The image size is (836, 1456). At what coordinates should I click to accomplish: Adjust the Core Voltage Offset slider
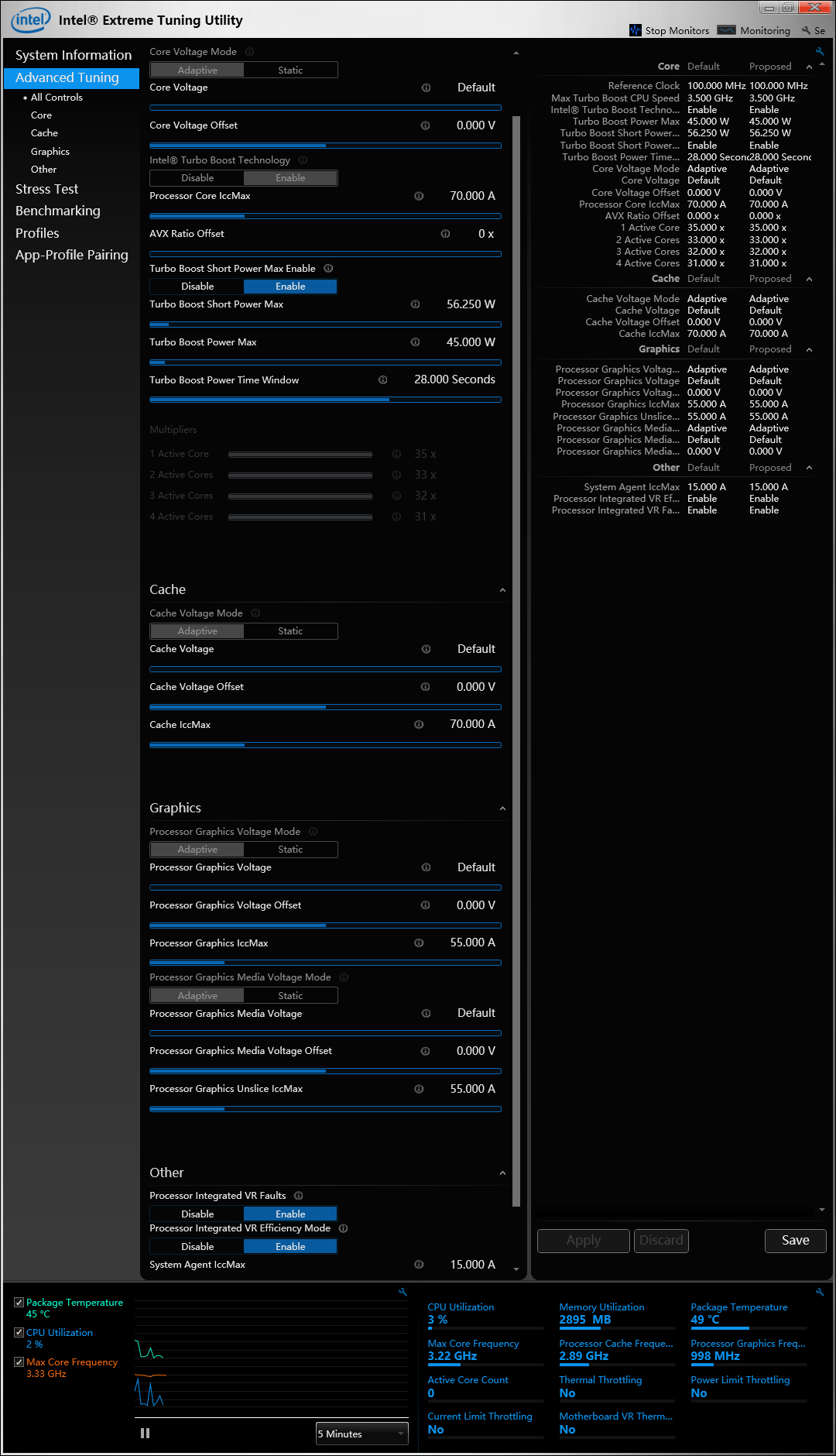coord(325,146)
